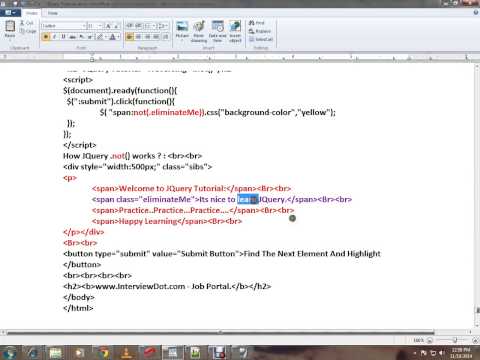This screenshot has width=480, height=360.
Task: Open the media player taskbar icon
Action: (x=79, y=353)
